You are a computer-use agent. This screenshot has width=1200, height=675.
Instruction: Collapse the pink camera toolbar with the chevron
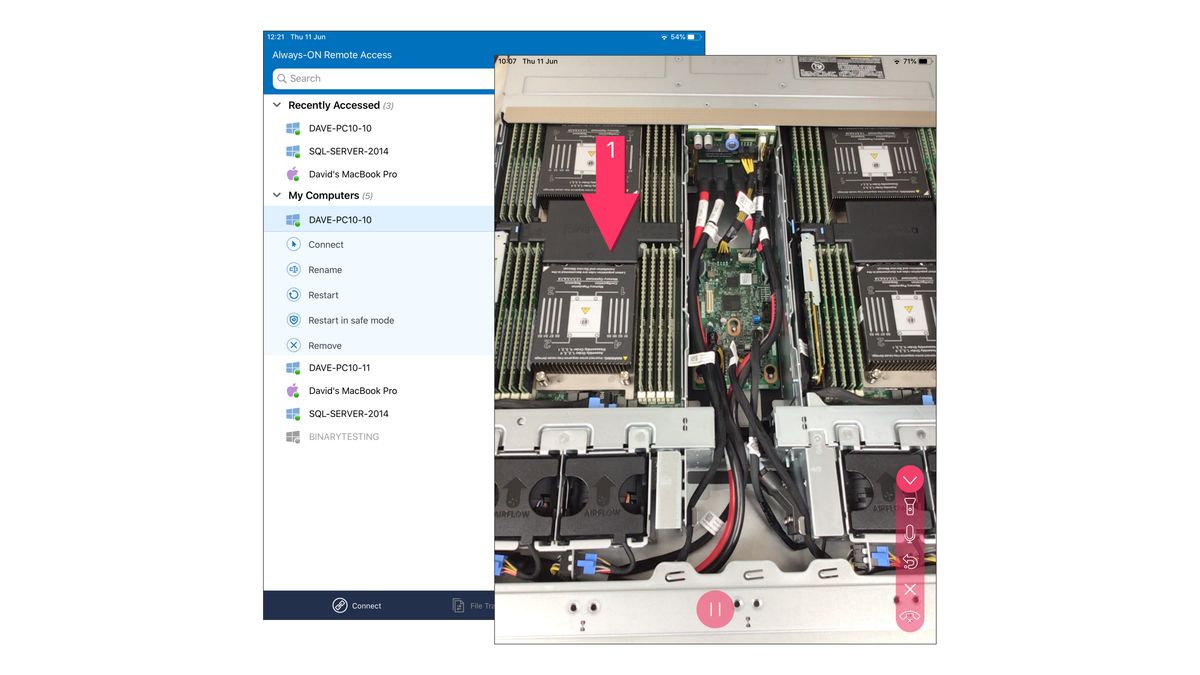(910, 479)
